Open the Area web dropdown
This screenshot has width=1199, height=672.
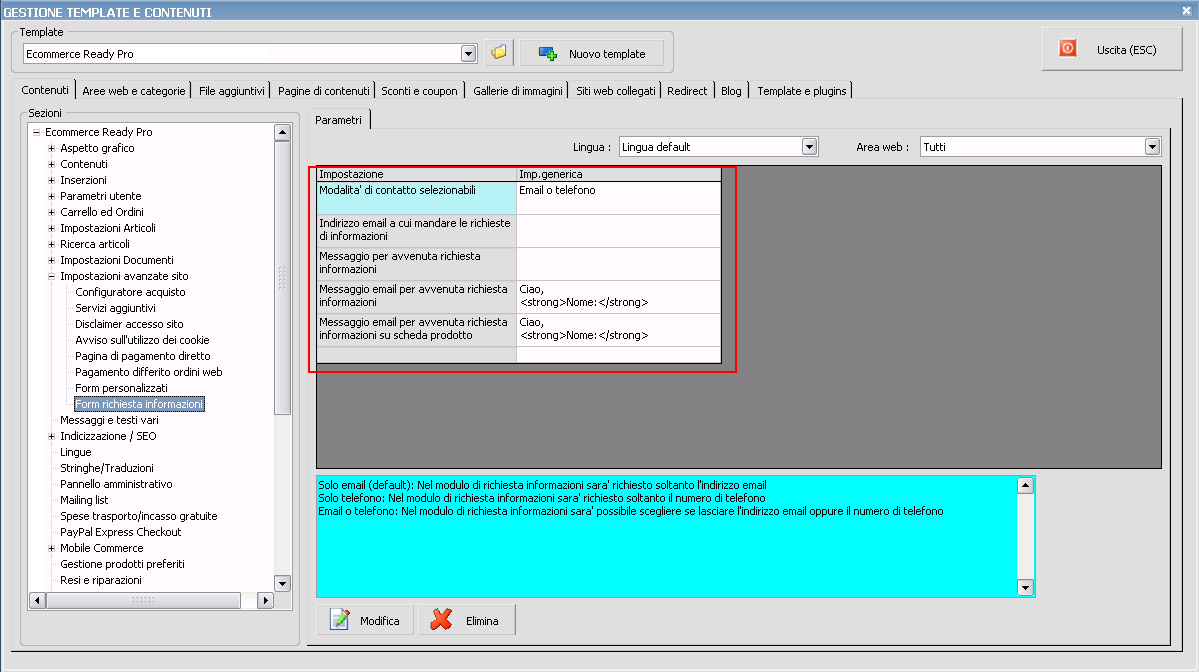[x=1152, y=147]
